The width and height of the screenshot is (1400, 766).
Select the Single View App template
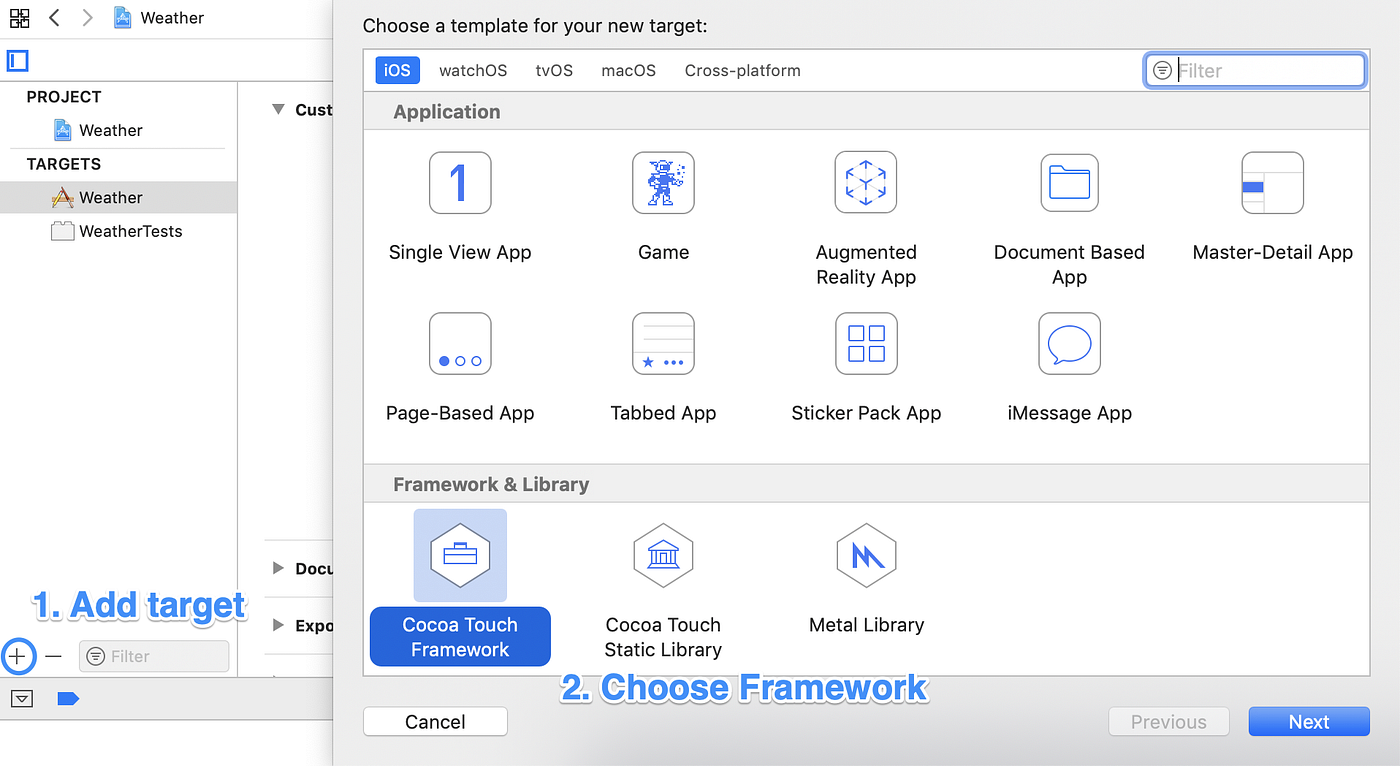[460, 200]
